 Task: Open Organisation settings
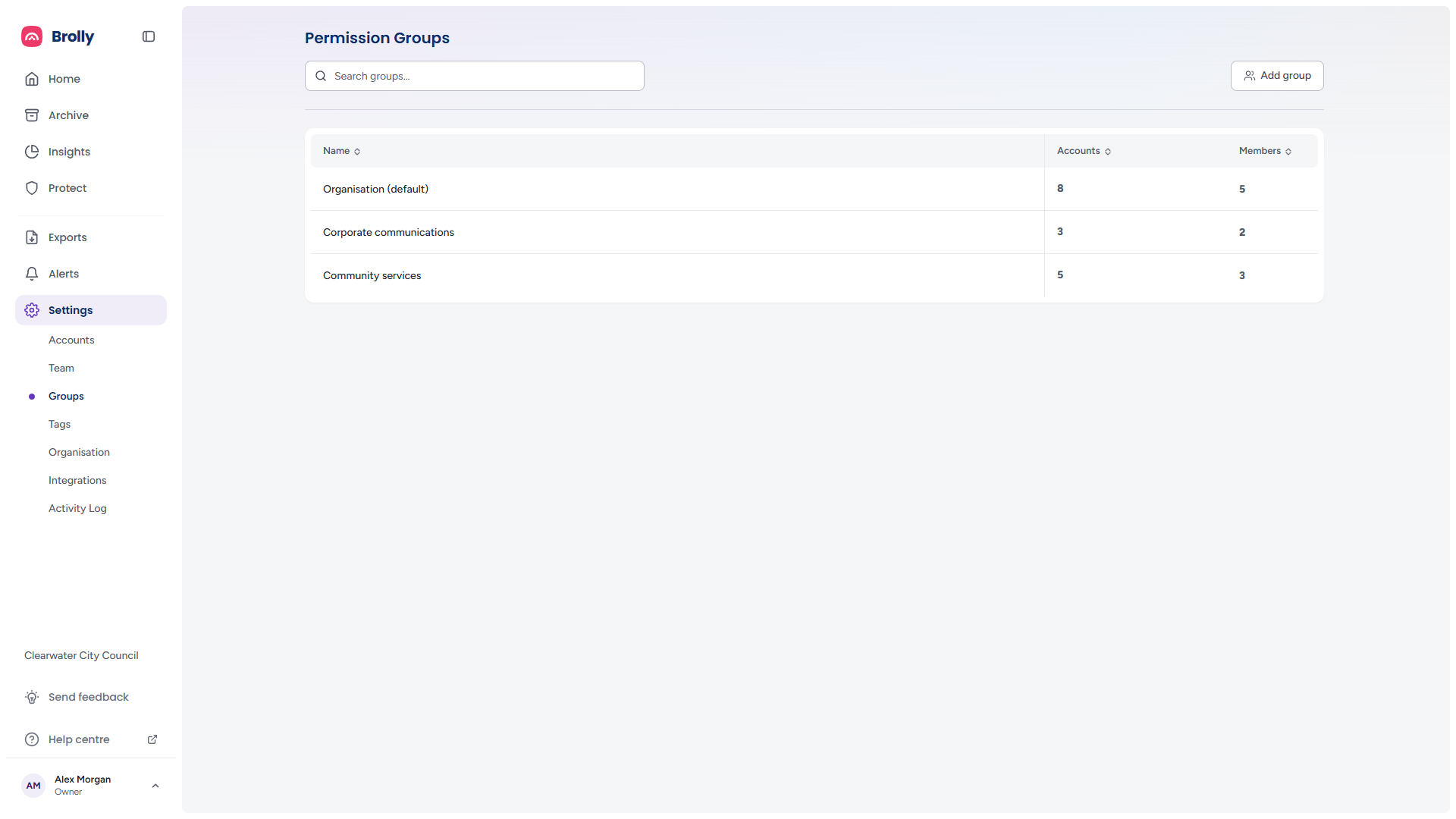point(79,452)
